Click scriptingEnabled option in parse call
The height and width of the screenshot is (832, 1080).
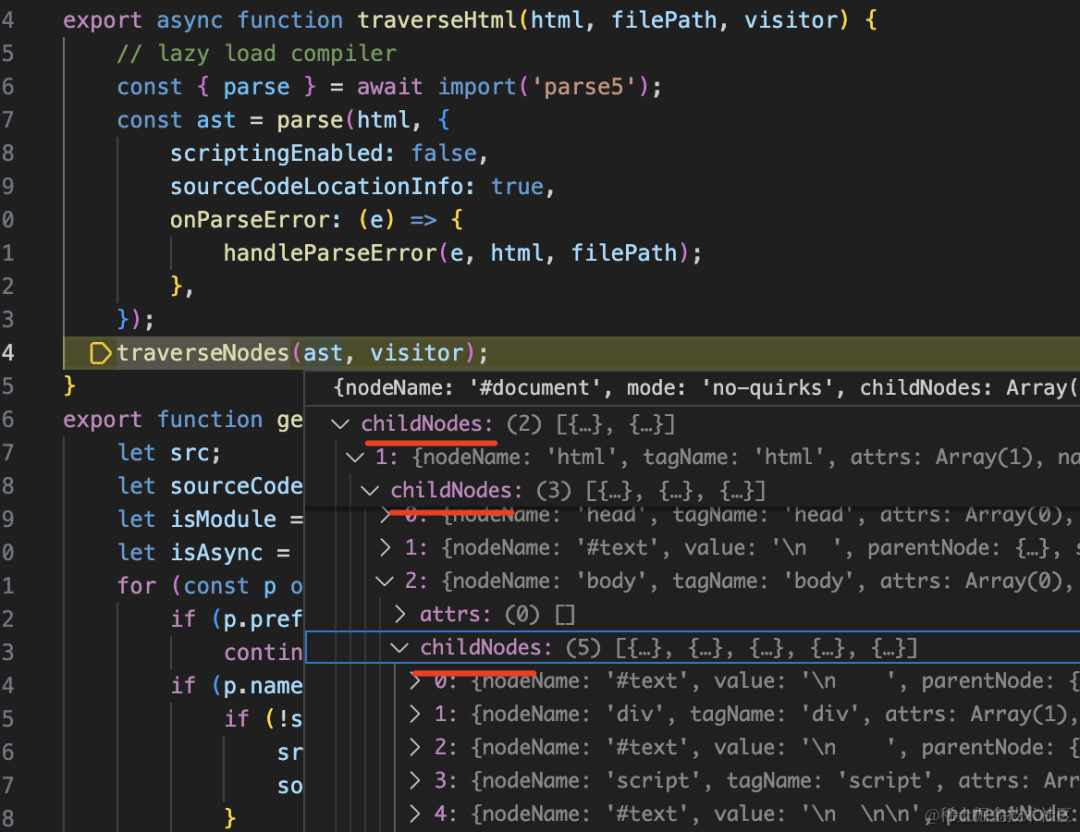(277, 153)
